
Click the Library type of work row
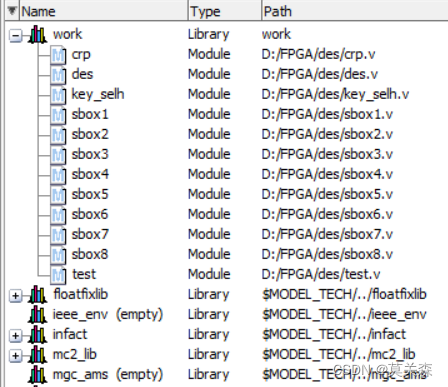209,35
